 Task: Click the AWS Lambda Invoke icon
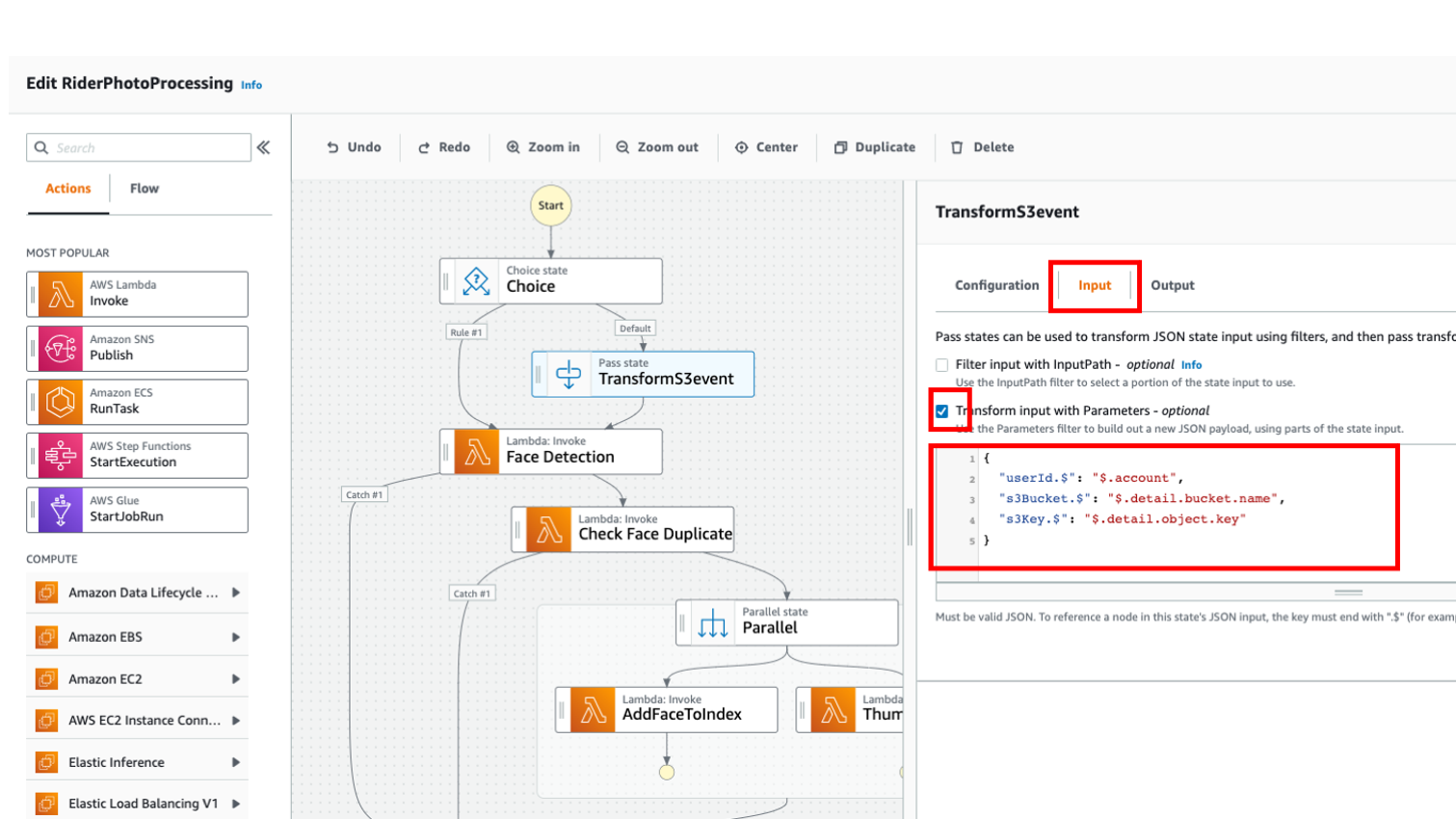(61, 294)
